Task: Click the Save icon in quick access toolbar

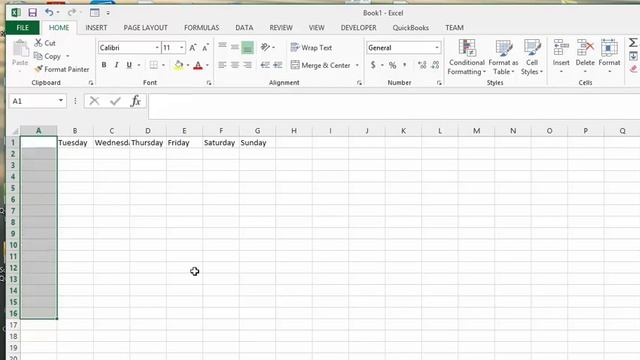Action: (32, 13)
